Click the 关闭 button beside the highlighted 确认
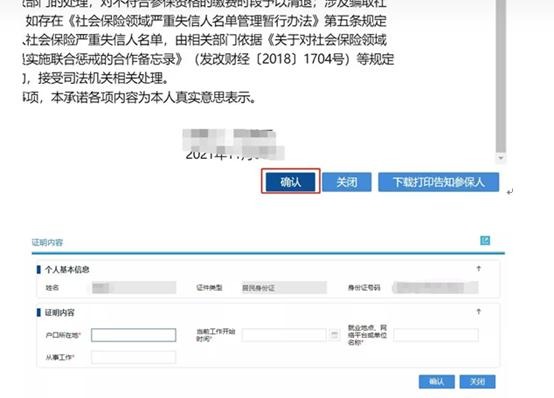This screenshot has height=398, width=554. point(347,182)
